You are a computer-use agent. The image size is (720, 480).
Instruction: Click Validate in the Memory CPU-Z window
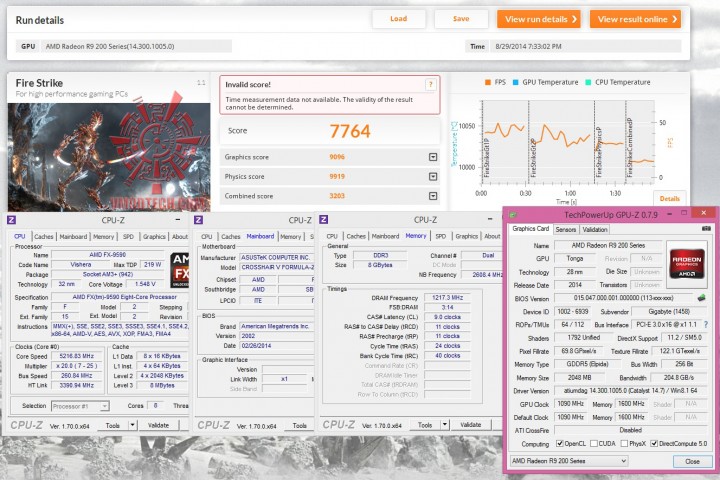471,424
